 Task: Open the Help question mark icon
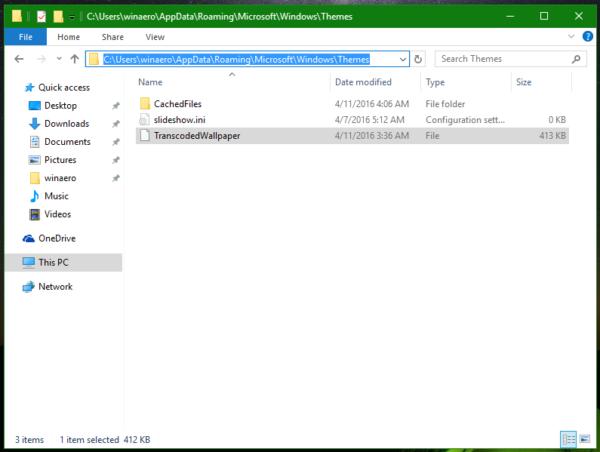[587, 36]
